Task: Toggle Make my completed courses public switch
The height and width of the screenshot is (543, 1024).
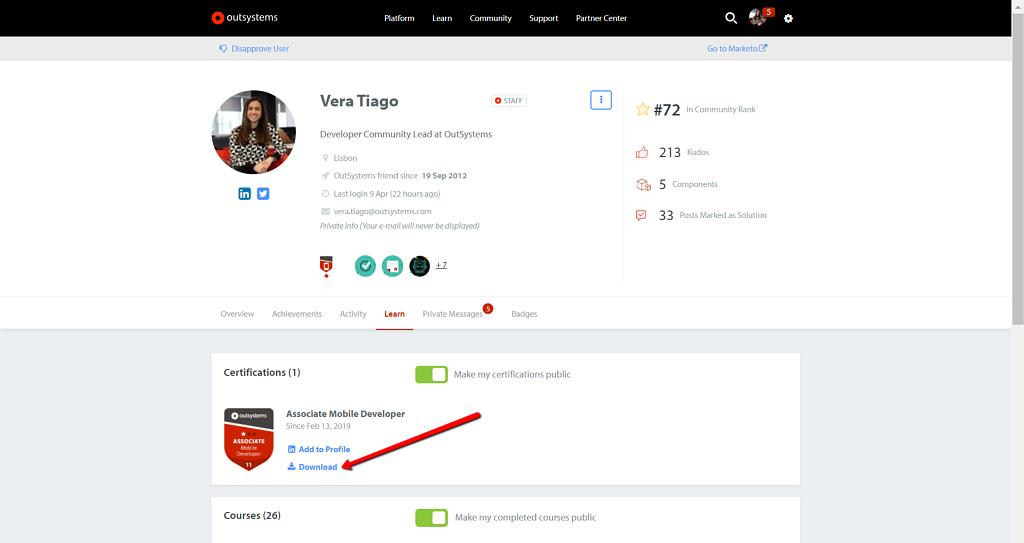Action: tap(431, 517)
